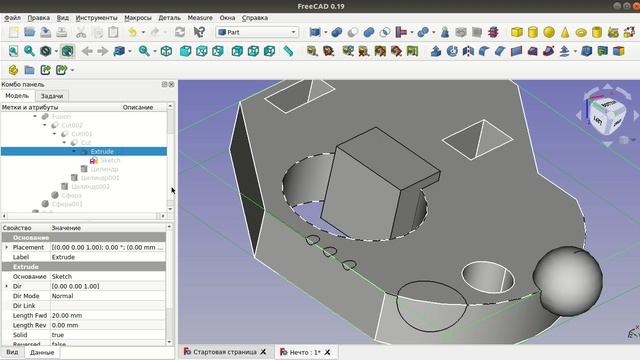Select Цилиндр001 in model tree
Screen dimensions: 640x360
pyautogui.click(x=100, y=178)
